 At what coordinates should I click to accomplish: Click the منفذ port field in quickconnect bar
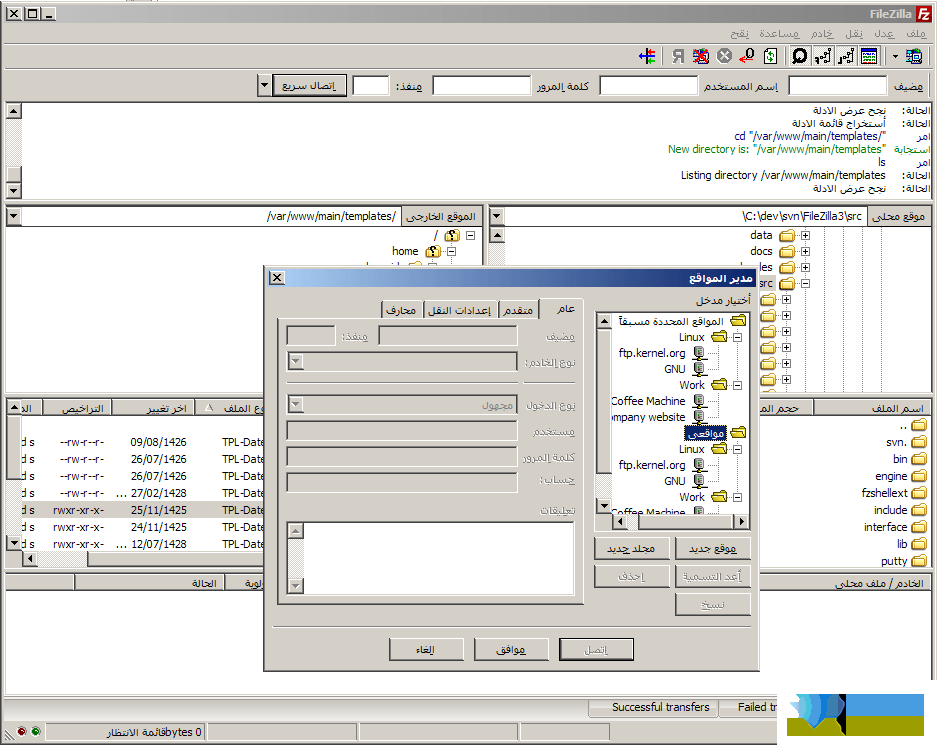tap(370, 85)
